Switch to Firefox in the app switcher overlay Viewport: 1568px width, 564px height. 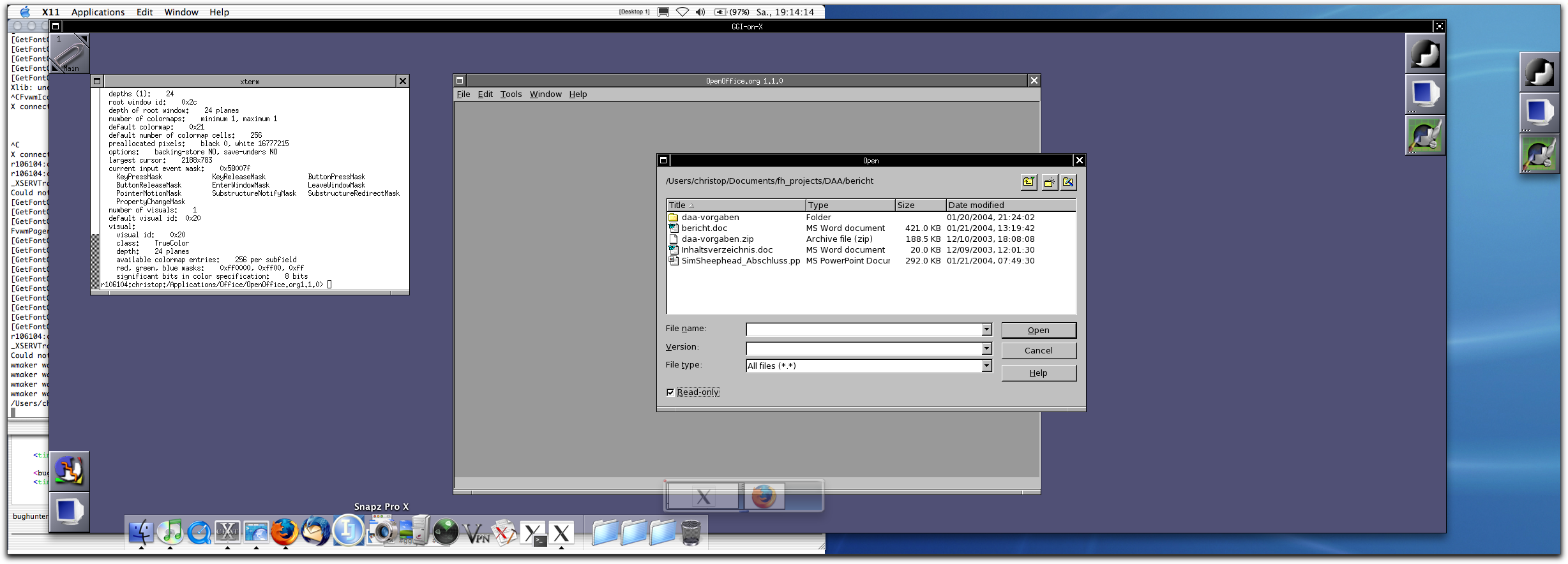[764, 496]
